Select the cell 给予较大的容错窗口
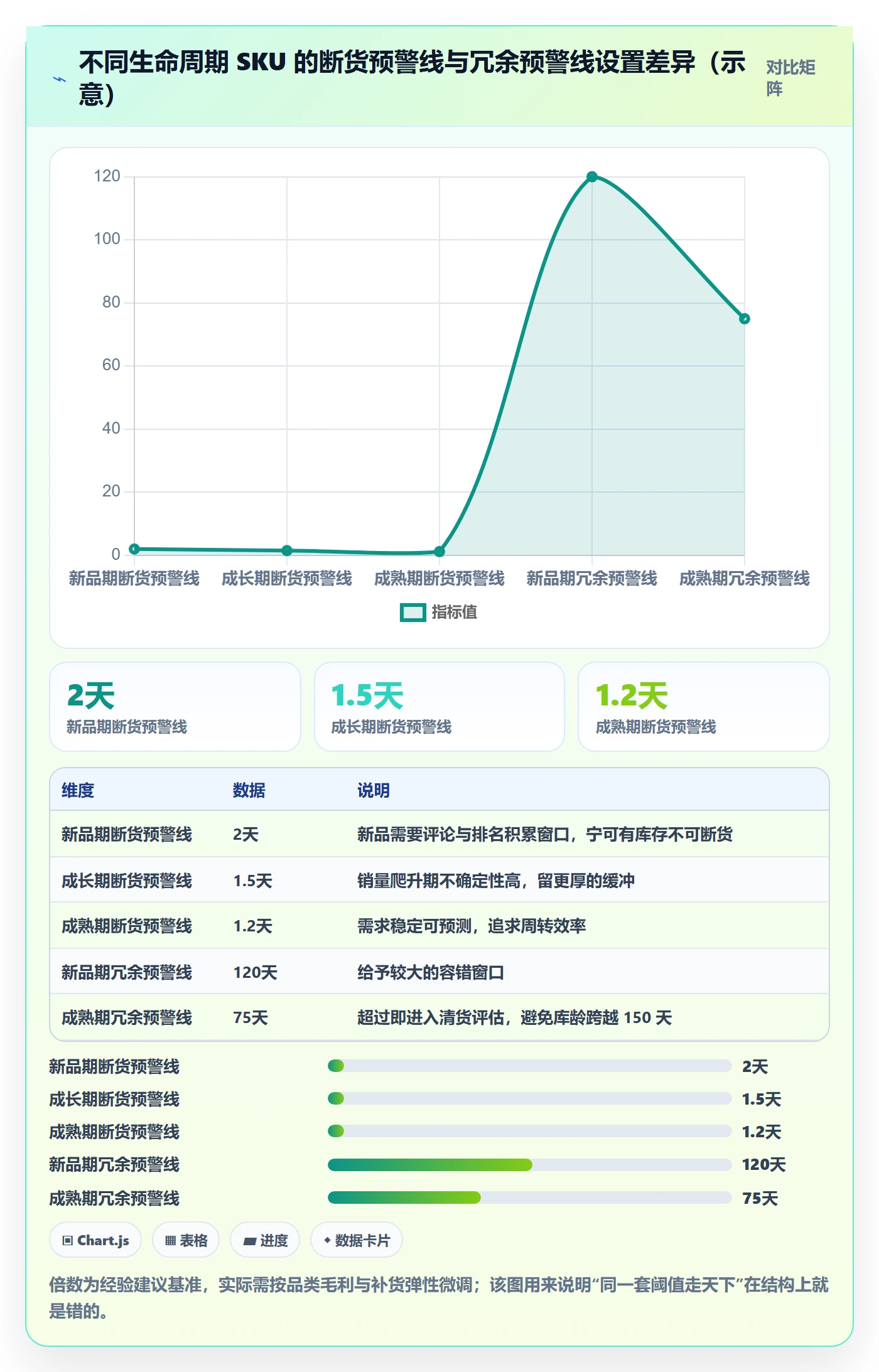 click(x=431, y=972)
